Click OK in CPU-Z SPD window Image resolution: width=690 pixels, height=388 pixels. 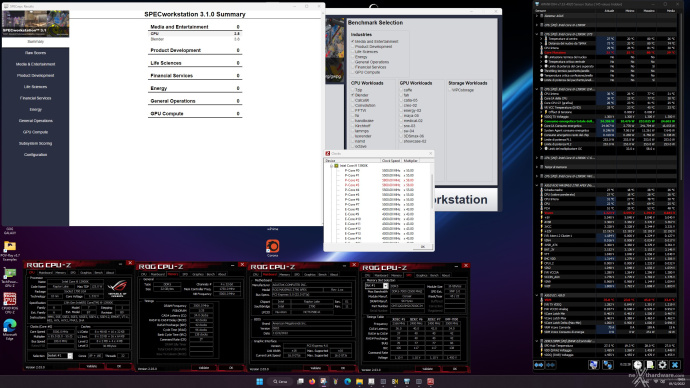455,369
